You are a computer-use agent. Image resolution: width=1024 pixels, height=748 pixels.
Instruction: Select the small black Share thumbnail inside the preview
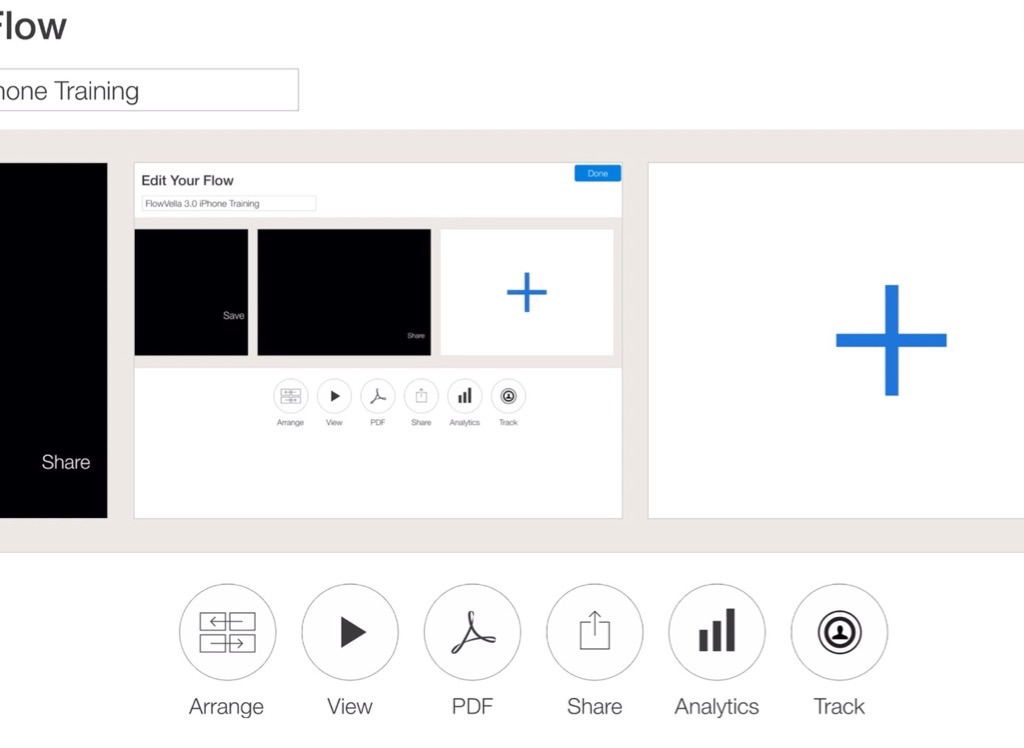coord(344,292)
